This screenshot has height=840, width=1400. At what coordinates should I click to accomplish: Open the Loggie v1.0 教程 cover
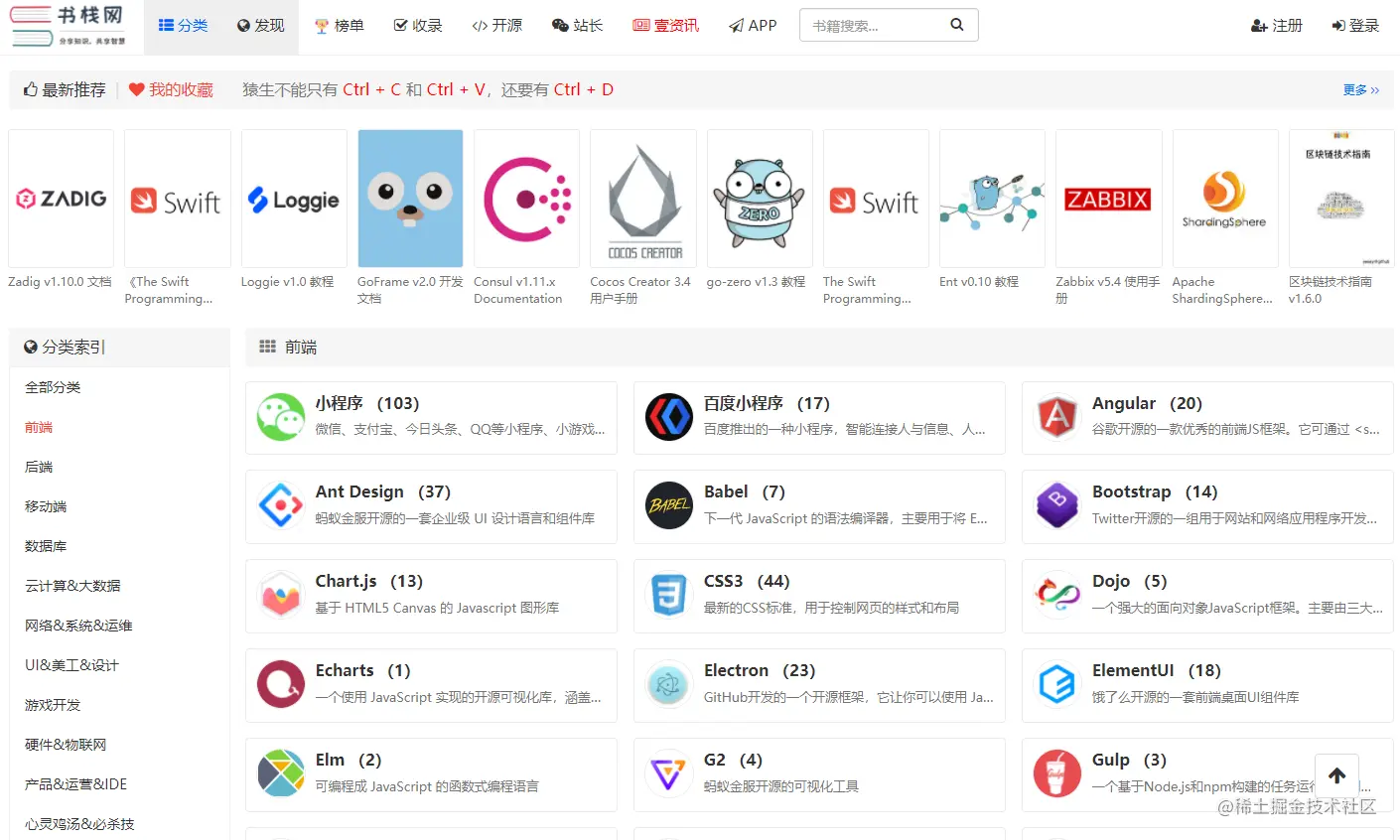pos(294,199)
